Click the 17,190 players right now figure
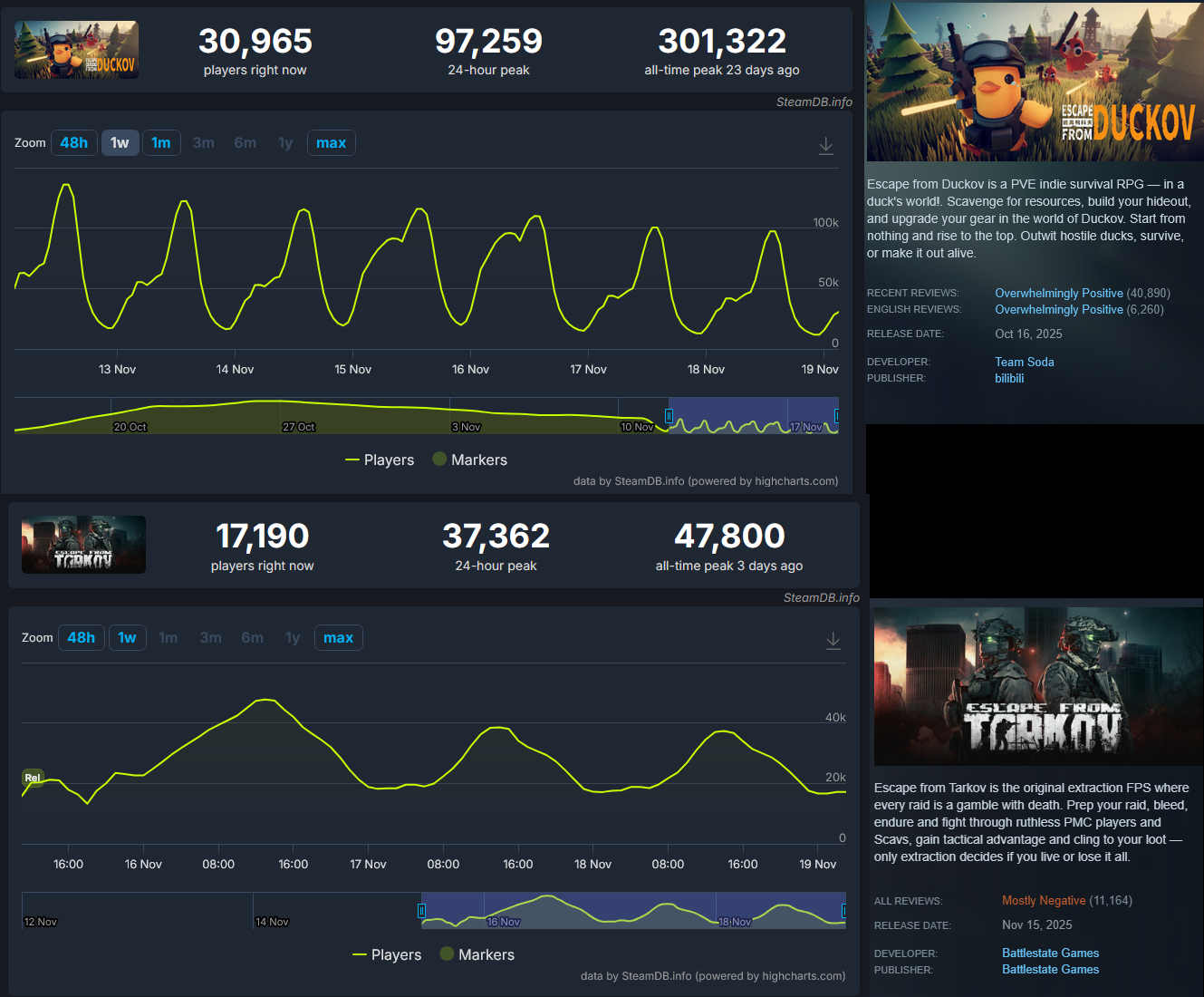Screen dimensions: 1204x997 coord(263,536)
